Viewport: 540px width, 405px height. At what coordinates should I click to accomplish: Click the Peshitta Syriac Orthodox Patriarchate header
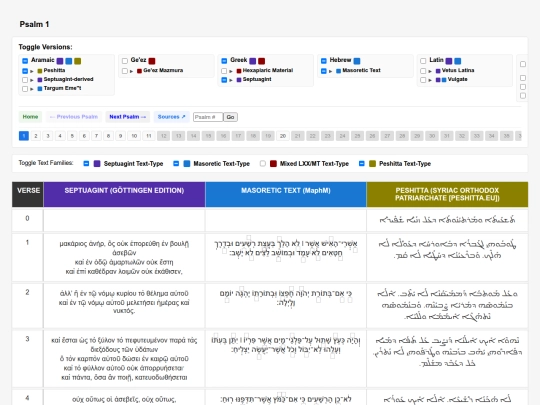[x=447, y=195]
